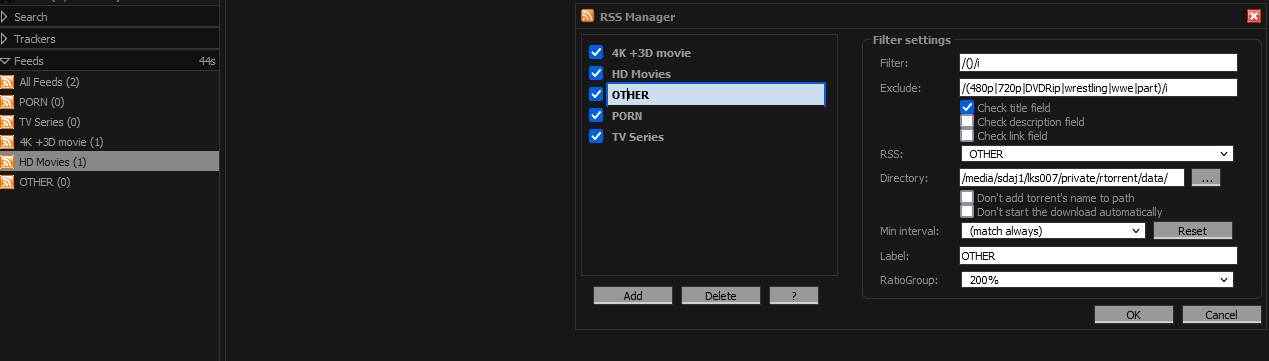Select the PORN filter in list
Screen dimensions: 1269x361
click(627, 115)
